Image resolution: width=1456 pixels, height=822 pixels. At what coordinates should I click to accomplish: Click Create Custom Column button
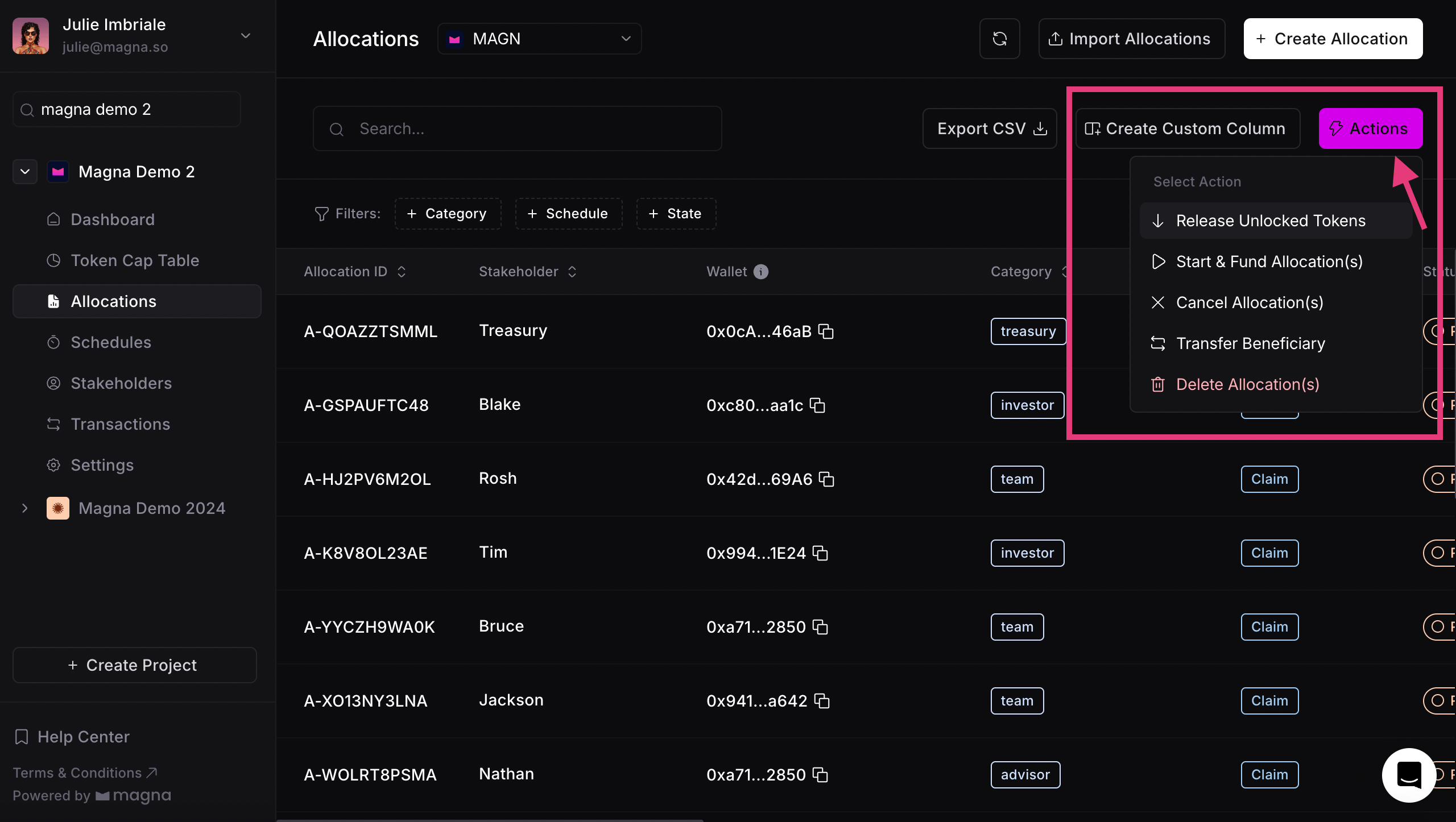click(x=1188, y=128)
